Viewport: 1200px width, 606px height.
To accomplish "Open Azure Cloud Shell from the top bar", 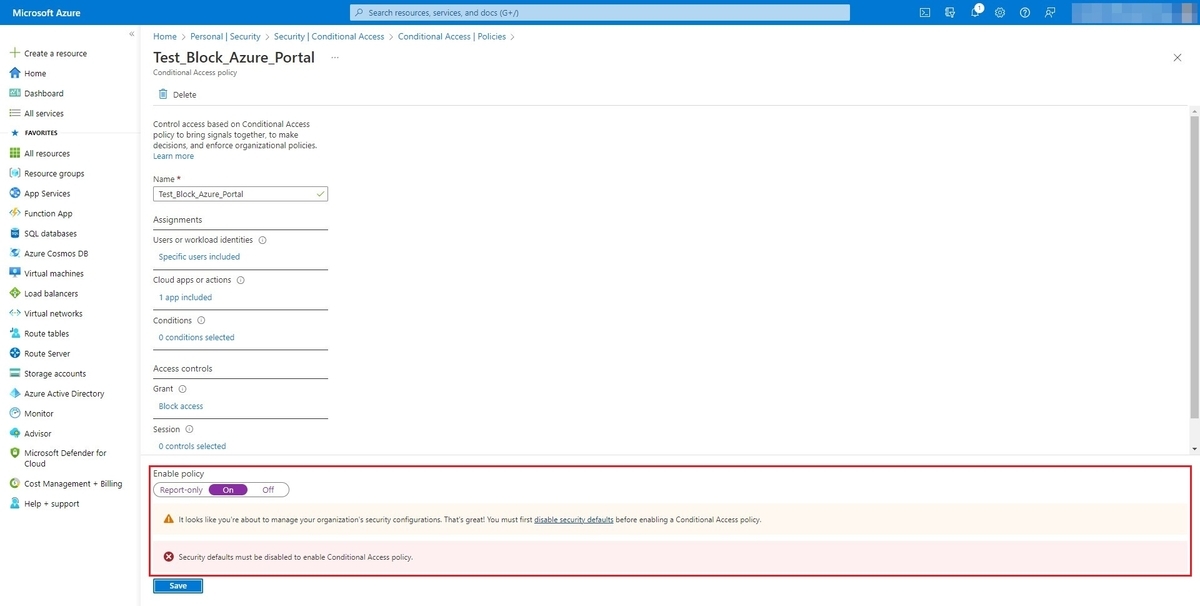I will pos(925,12).
